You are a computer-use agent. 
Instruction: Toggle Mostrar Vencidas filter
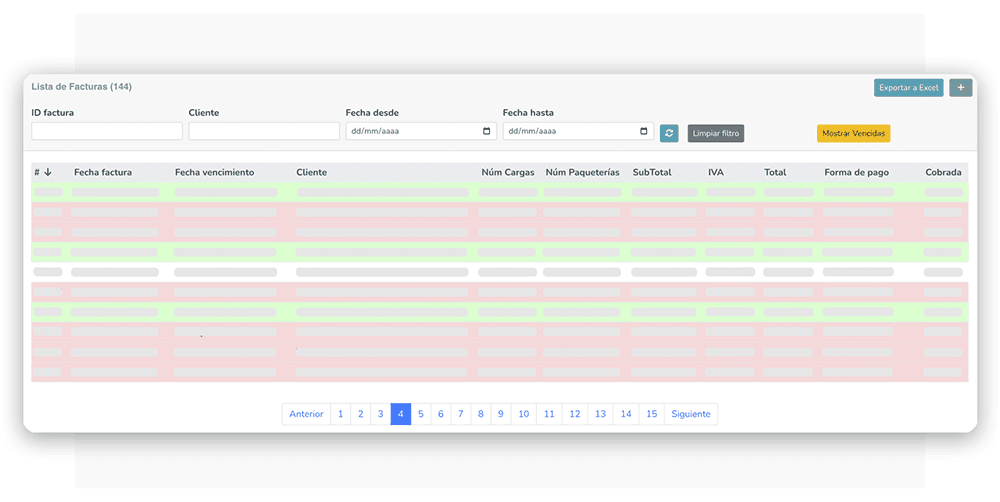tap(853, 133)
